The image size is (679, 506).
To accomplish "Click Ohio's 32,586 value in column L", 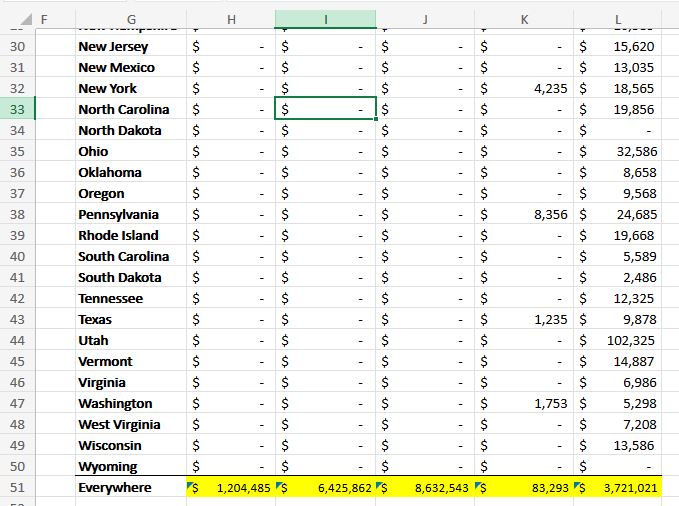I will click(618, 151).
